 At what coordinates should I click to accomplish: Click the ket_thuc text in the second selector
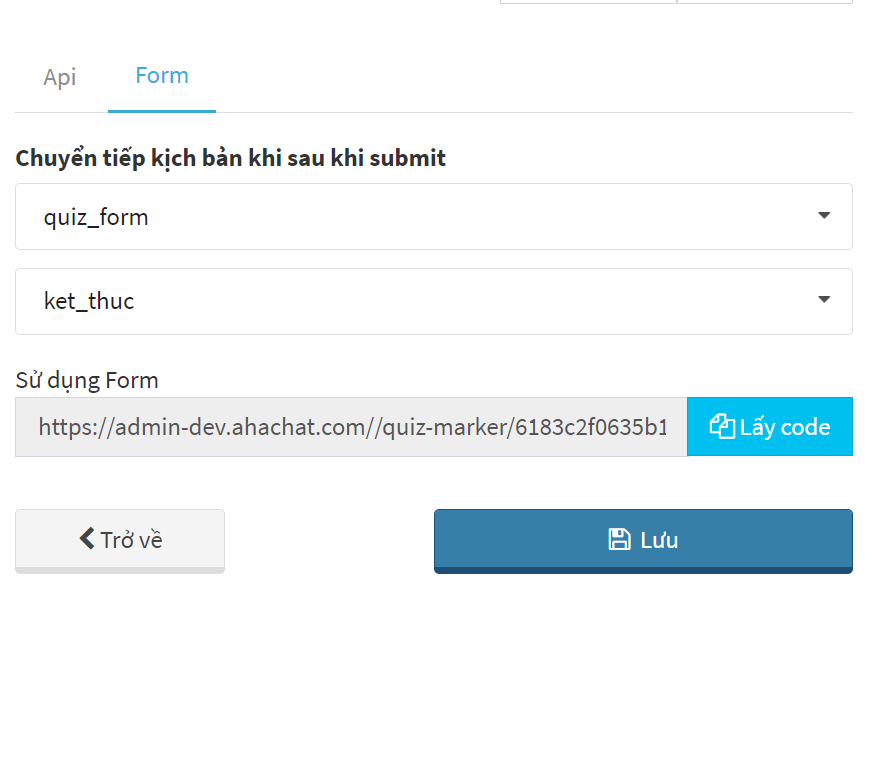tap(89, 301)
